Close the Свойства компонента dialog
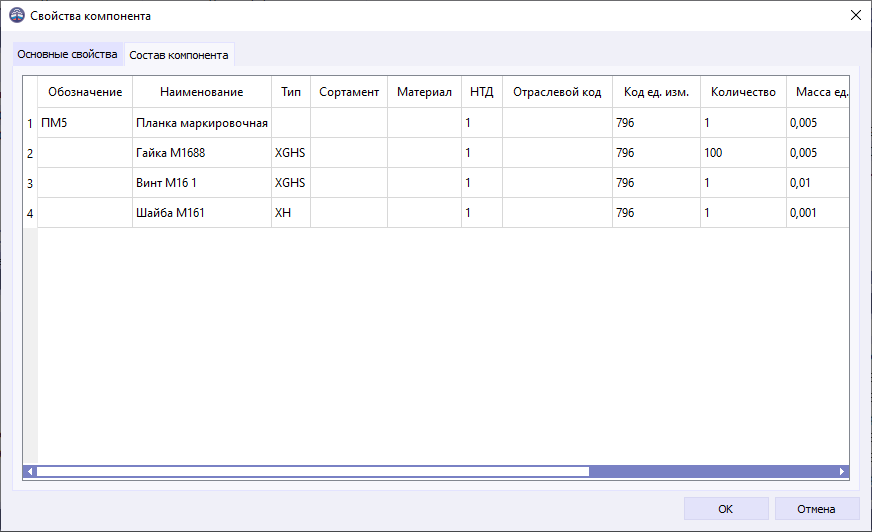Viewport: 872px width, 532px height. 856,16
